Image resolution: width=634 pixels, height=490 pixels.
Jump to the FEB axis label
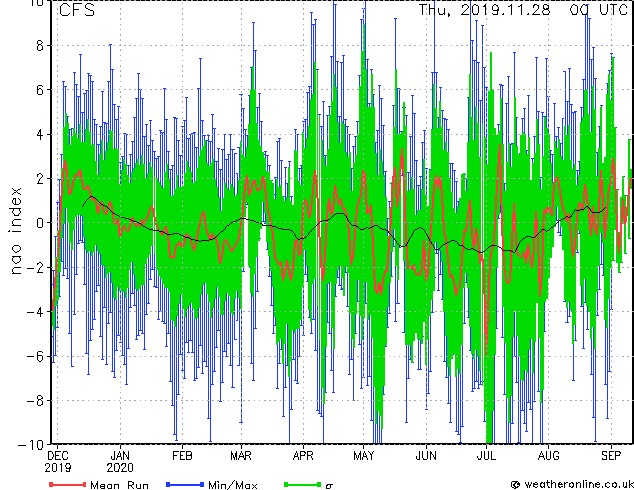(x=181, y=453)
